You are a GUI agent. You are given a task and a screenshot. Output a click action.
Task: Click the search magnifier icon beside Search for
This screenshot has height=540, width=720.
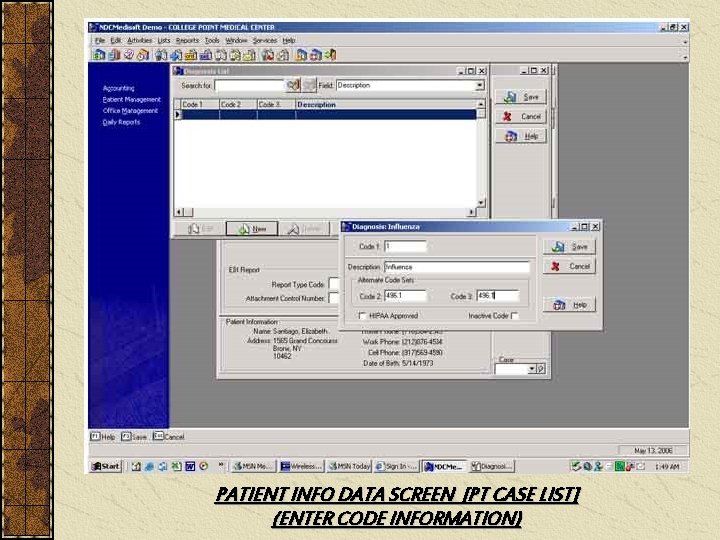click(x=292, y=85)
